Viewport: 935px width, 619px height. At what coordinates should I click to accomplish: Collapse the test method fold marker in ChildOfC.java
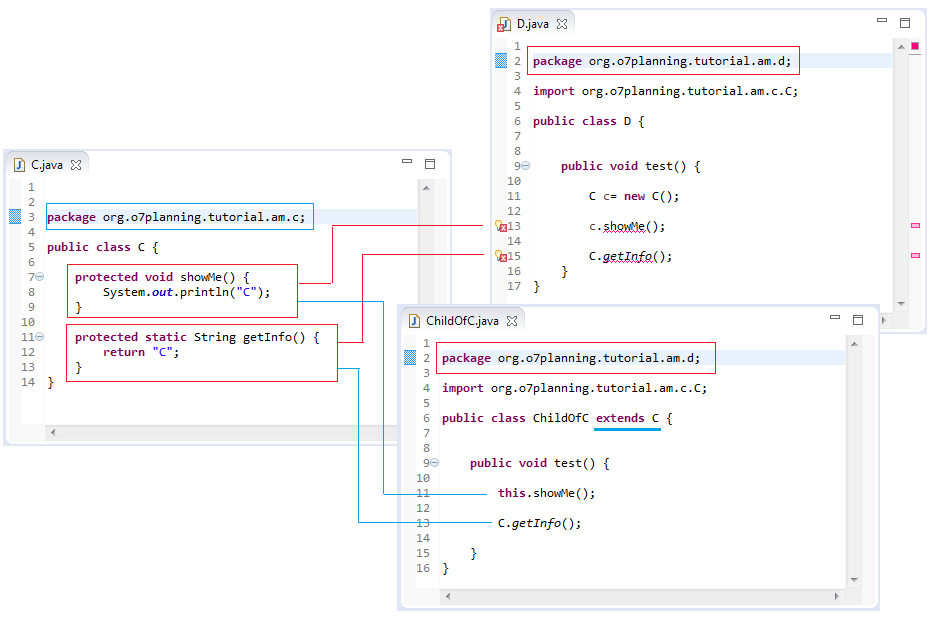pyautogui.click(x=434, y=462)
